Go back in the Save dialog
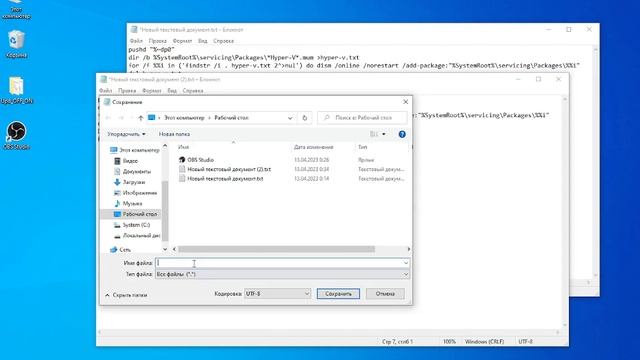Viewport: 640px width, 360px height. (x=109, y=118)
